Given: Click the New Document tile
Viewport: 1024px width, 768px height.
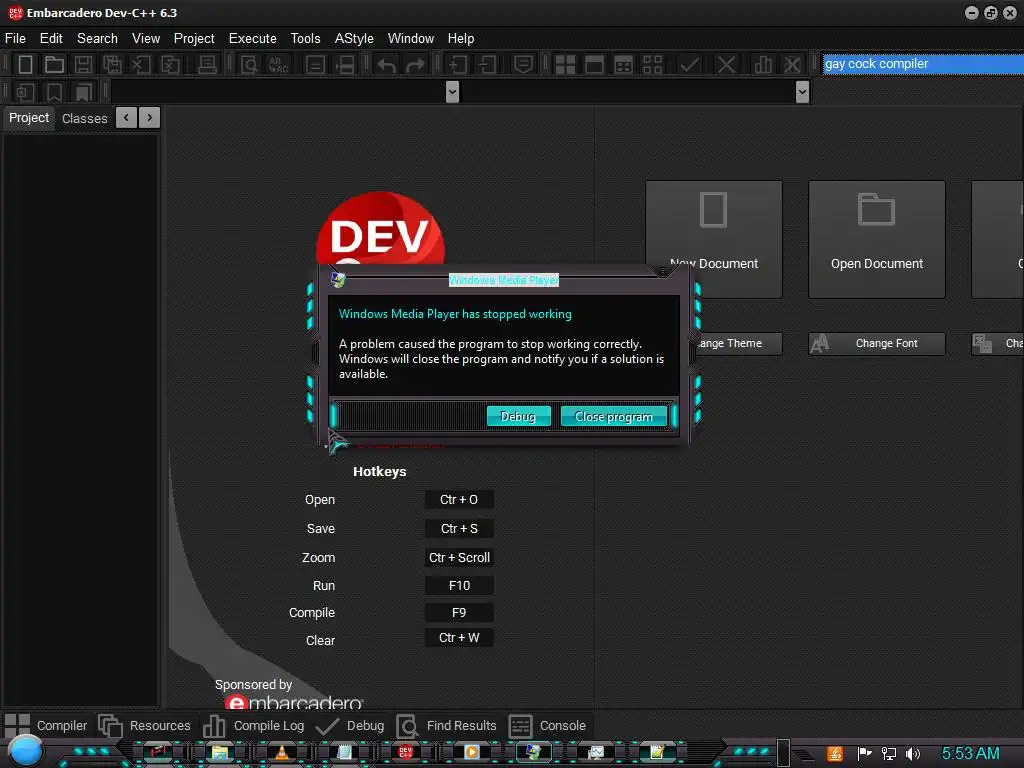Looking at the screenshot, I should point(714,239).
